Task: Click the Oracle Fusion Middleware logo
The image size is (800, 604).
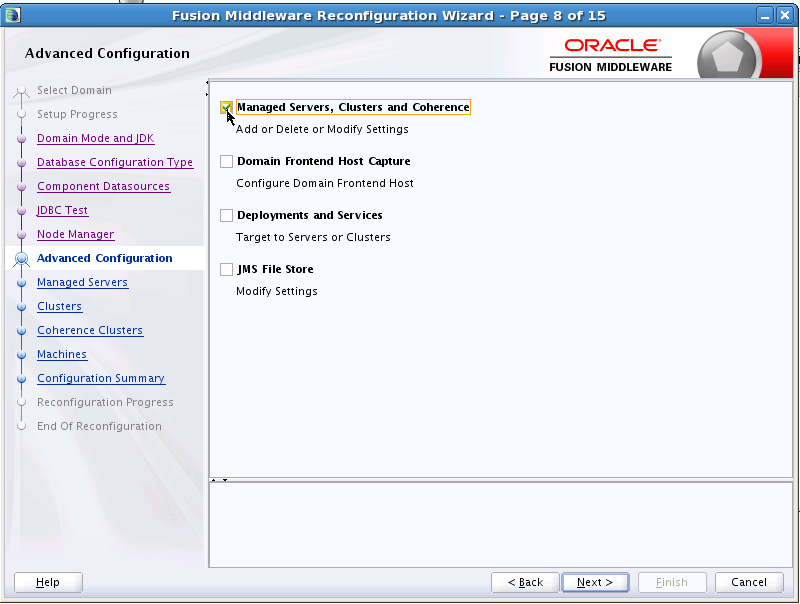Action: (611, 55)
